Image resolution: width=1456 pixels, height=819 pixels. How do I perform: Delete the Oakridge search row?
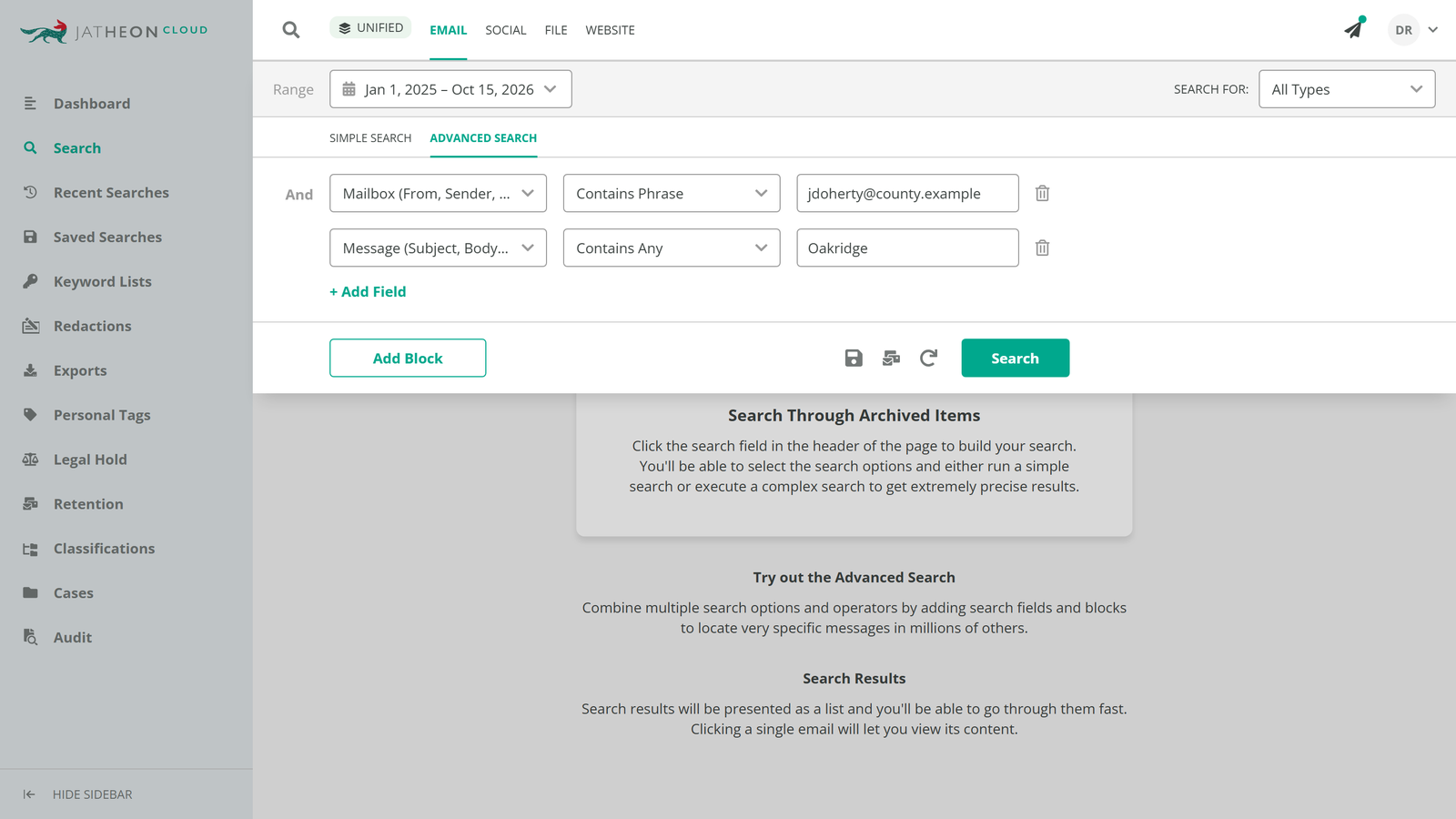pos(1043,248)
